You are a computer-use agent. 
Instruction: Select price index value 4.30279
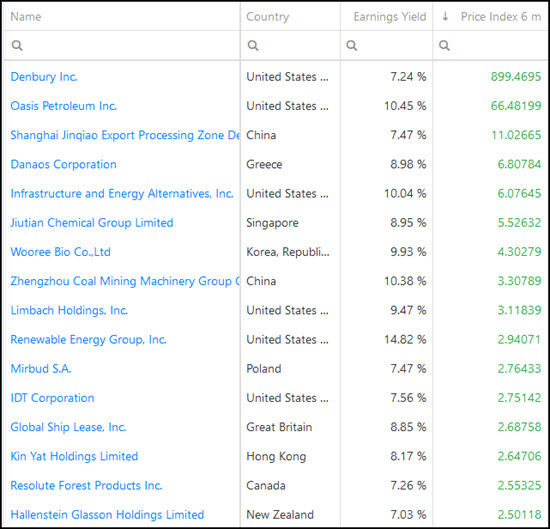point(519,252)
